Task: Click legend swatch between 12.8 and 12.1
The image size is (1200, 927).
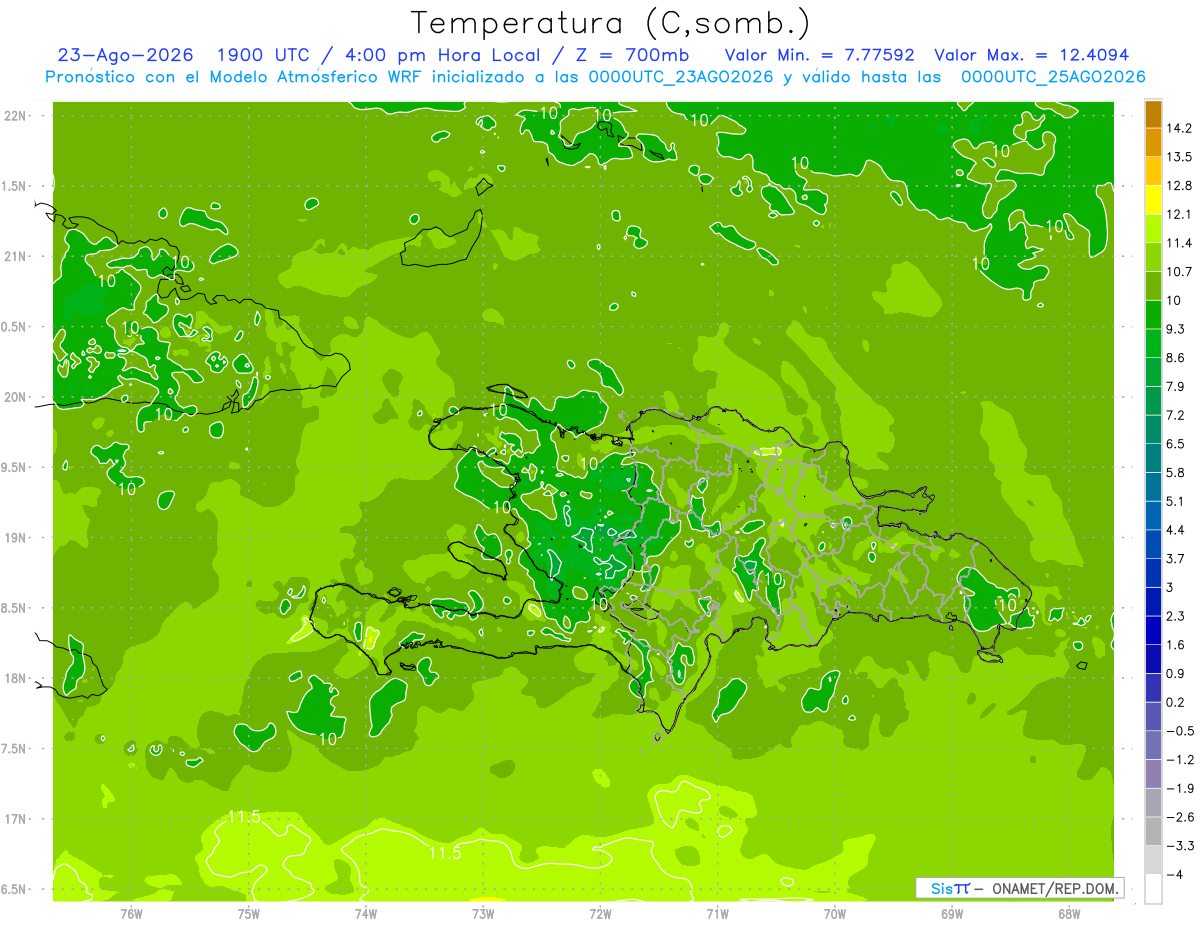Action: coord(1153,200)
